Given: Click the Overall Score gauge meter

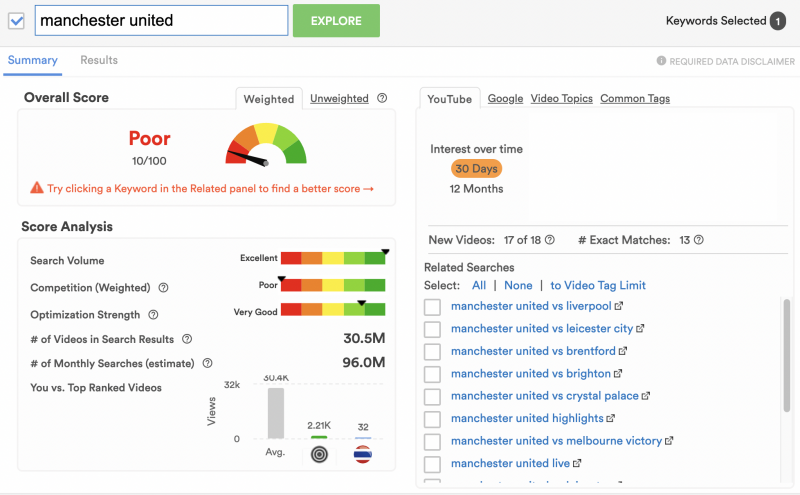Looking at the screenshot, I should click(265, 145).
